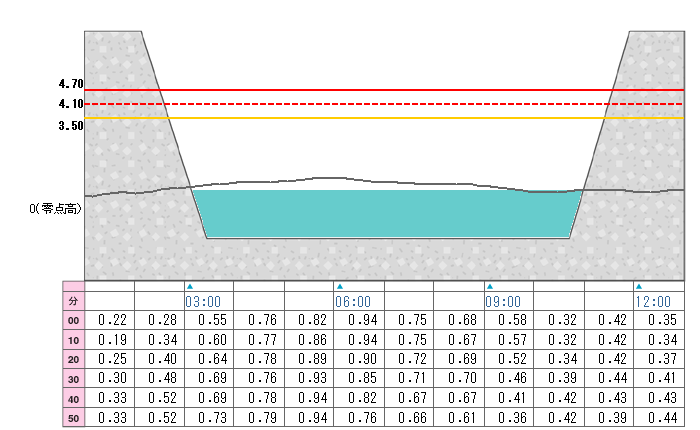Click the solid red 4.70 level line
The height and width of the screenshot is (430, 700).
point(400,90)
